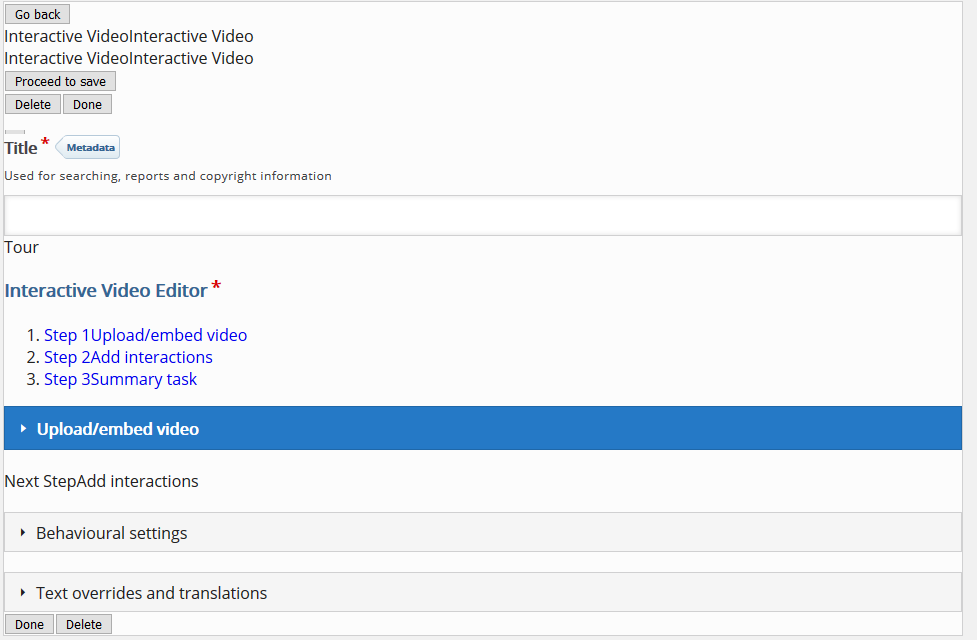The width and height of the screenshot is (977, 640).
Task: Focus the Title input field
Action: pos(483,216)
